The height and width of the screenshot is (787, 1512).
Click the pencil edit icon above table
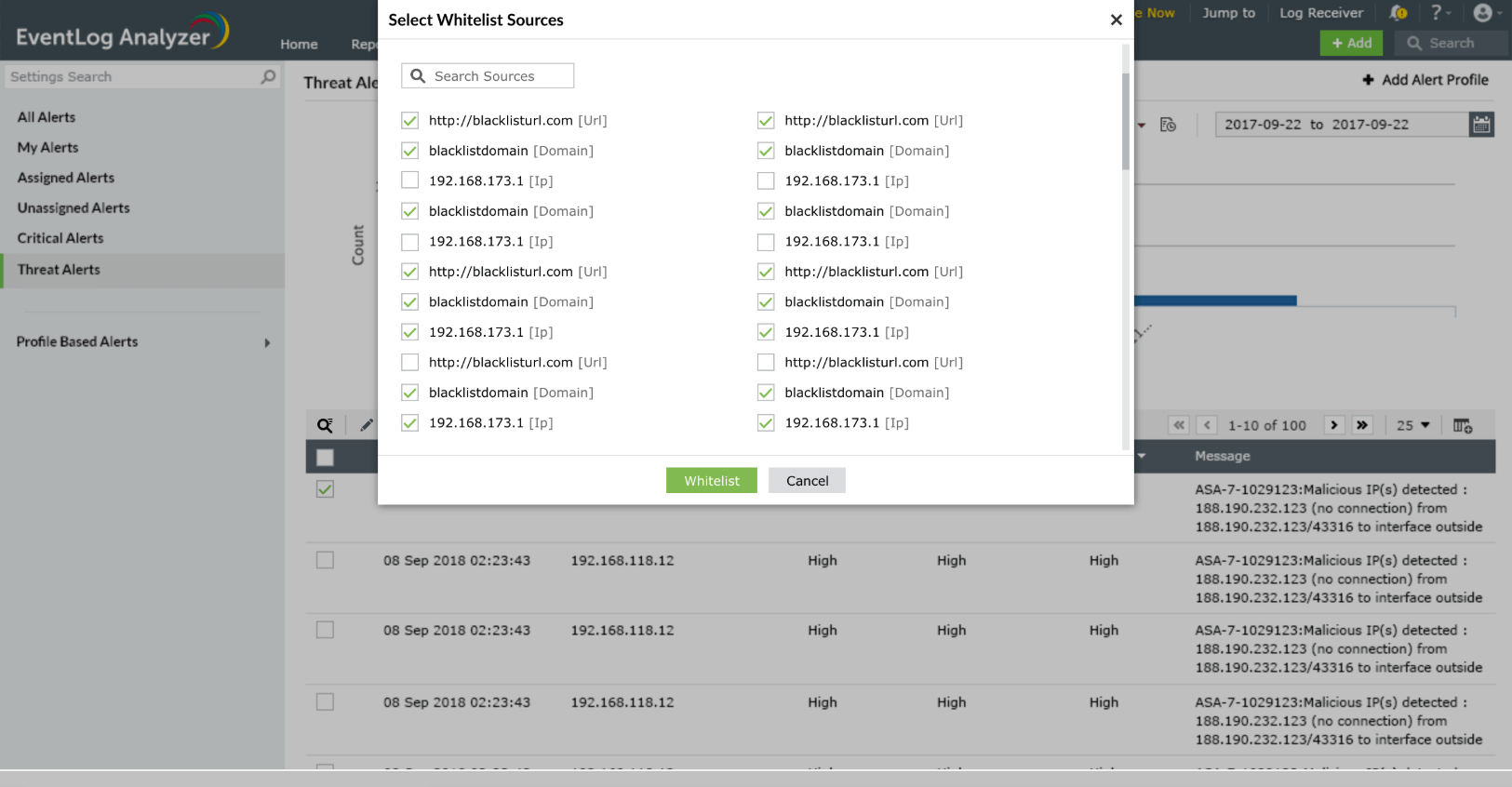pyautogui.click(x=367, y=425)
